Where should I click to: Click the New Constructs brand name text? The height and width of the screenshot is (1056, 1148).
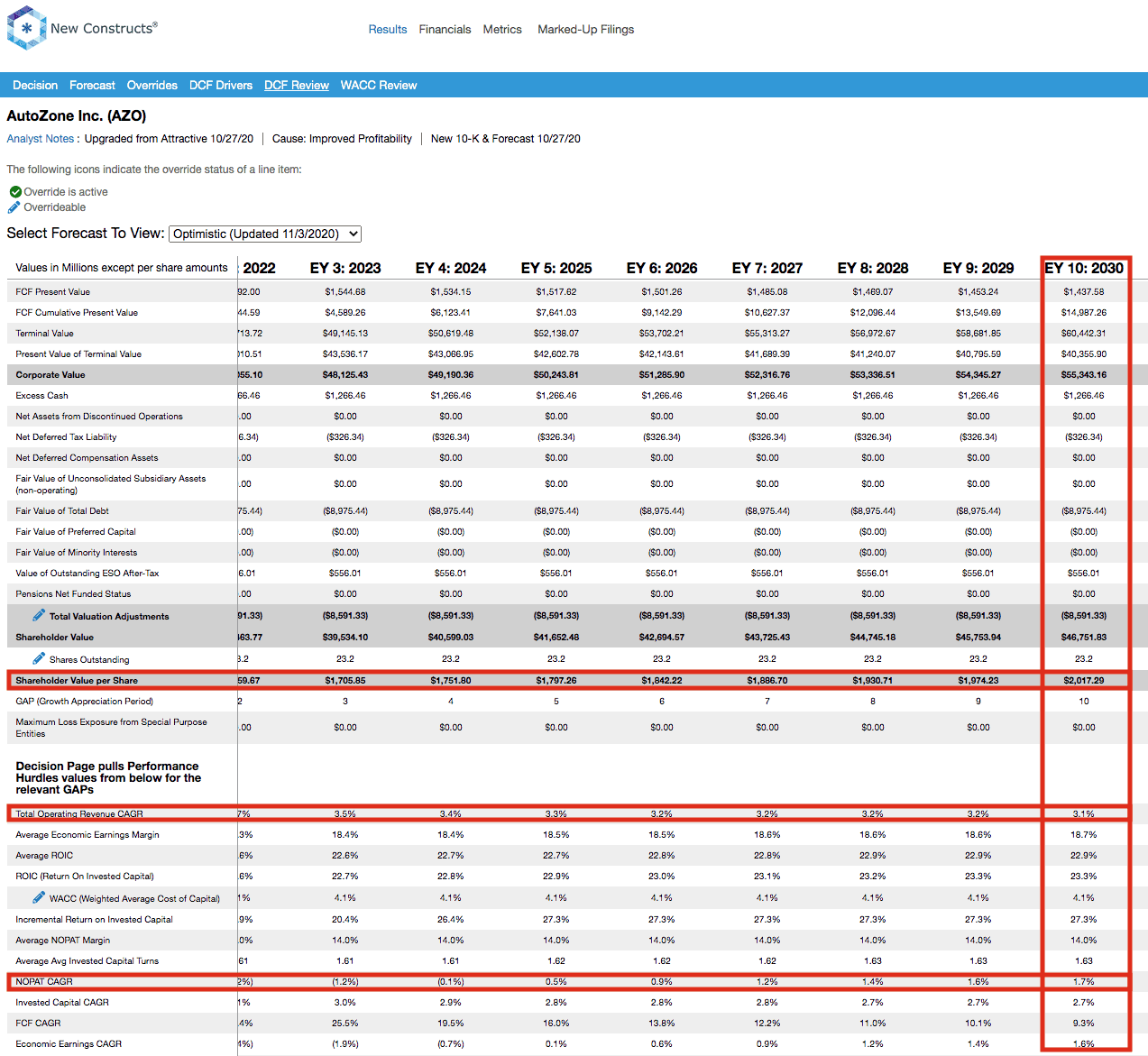[x=104, y=28]
